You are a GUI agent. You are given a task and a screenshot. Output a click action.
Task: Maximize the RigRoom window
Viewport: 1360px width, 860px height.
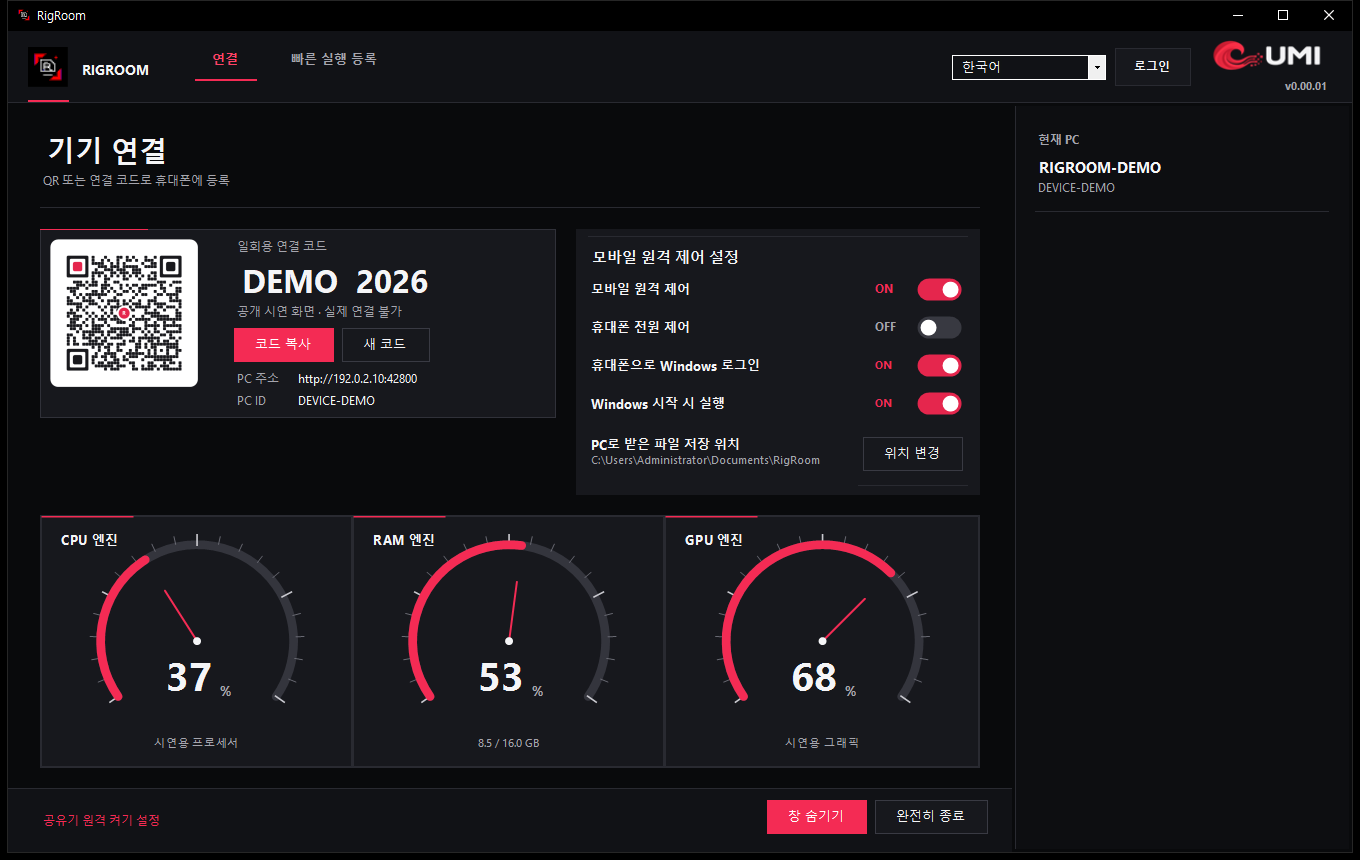(1282, 15)
